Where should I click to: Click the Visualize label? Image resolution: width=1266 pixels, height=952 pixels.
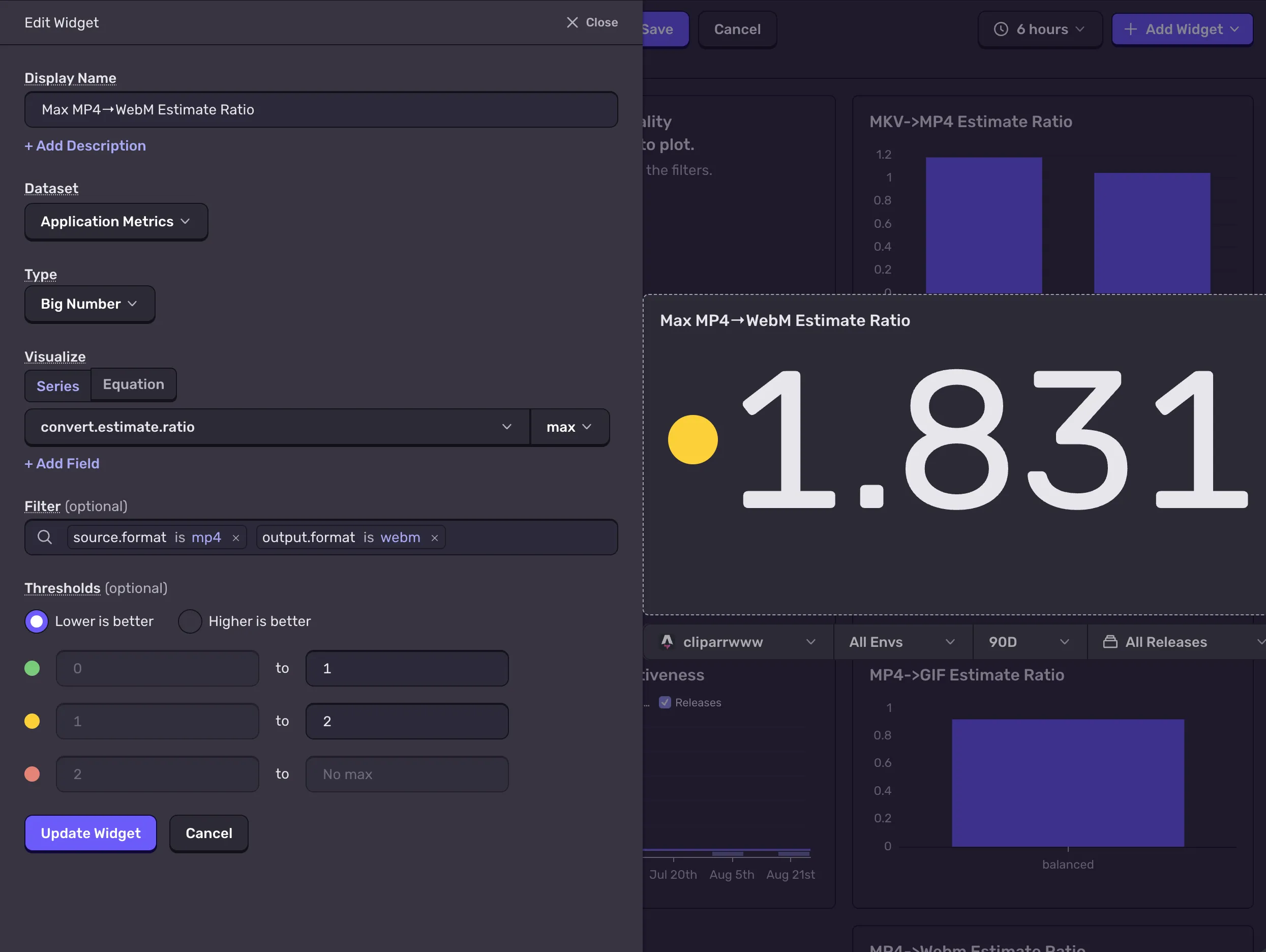55,356
